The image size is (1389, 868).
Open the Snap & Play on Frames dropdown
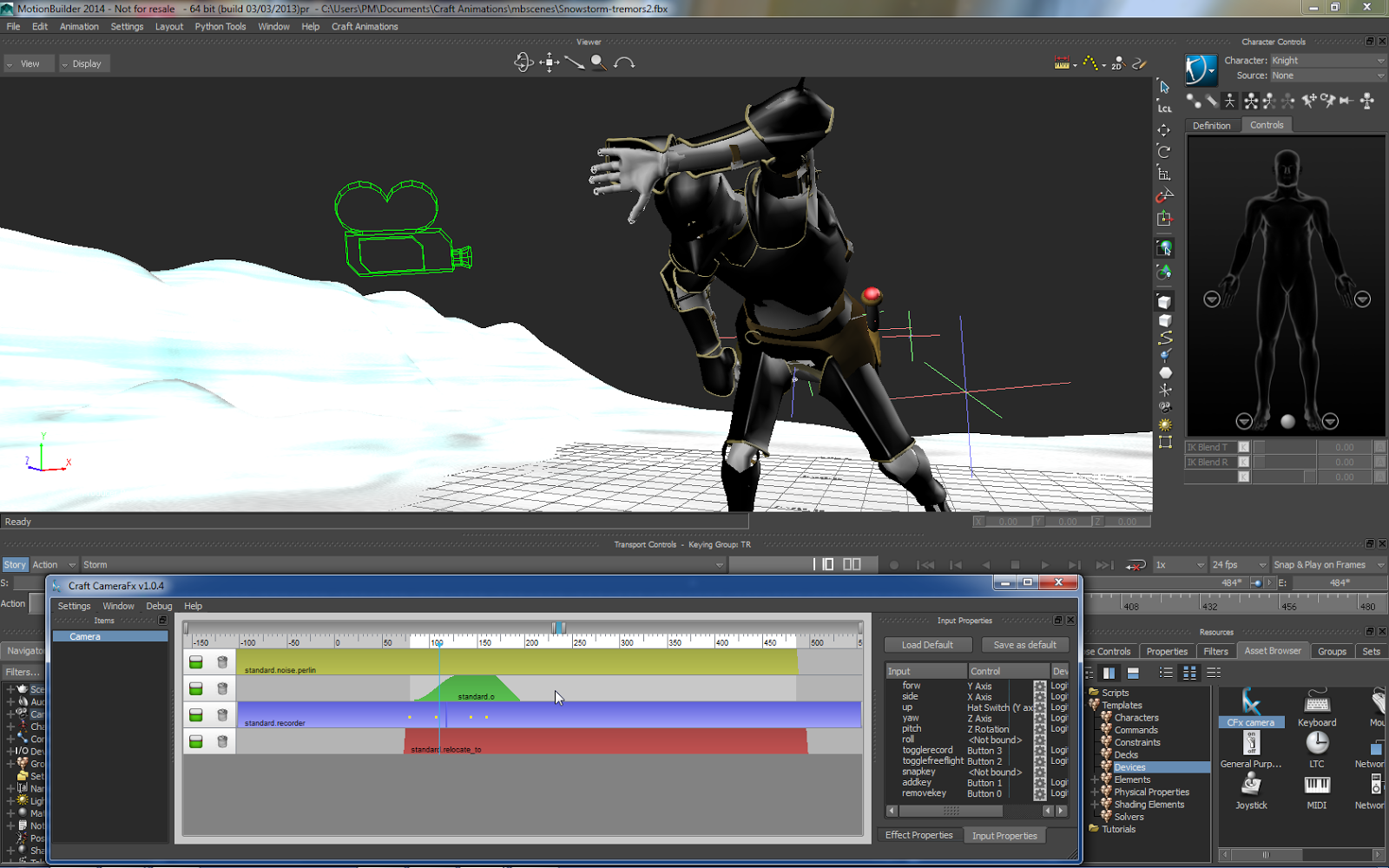tap(1328, 564)
